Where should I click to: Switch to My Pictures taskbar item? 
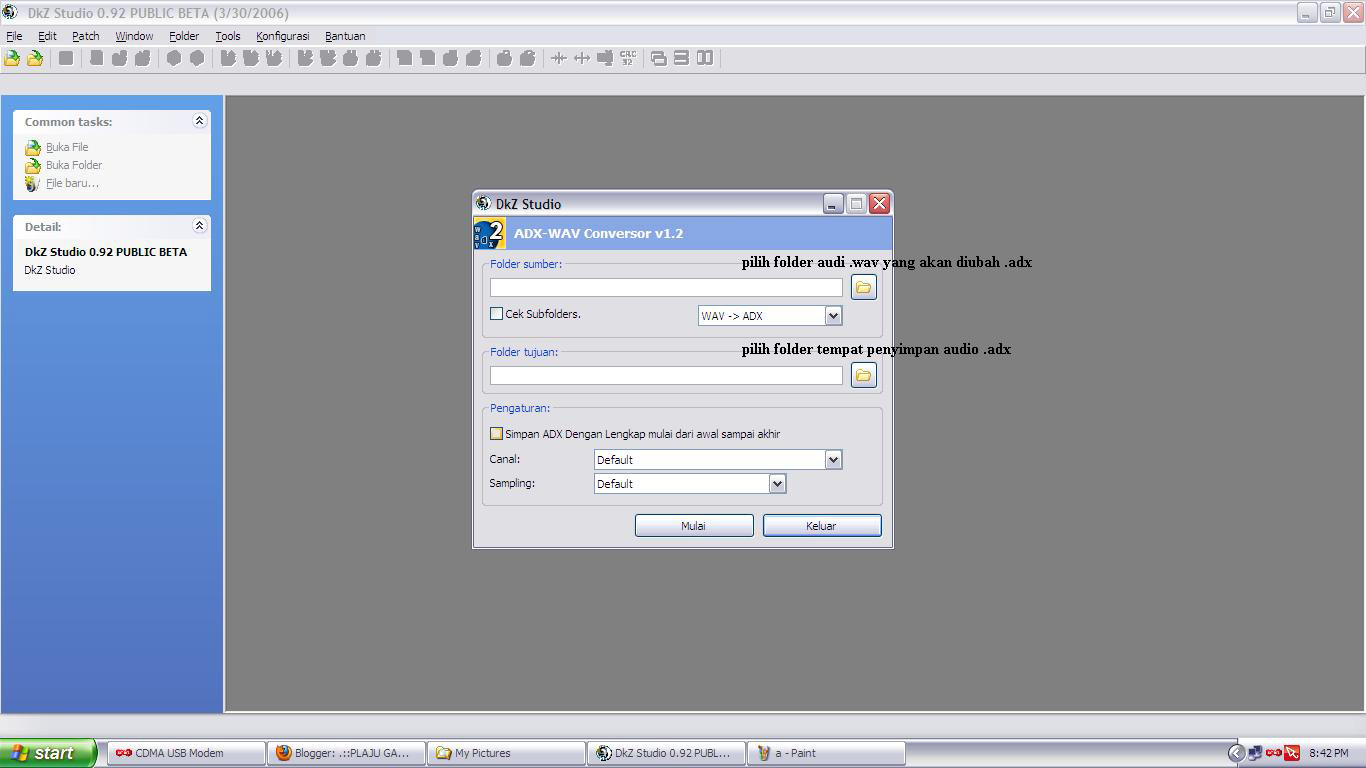point(507,753)
